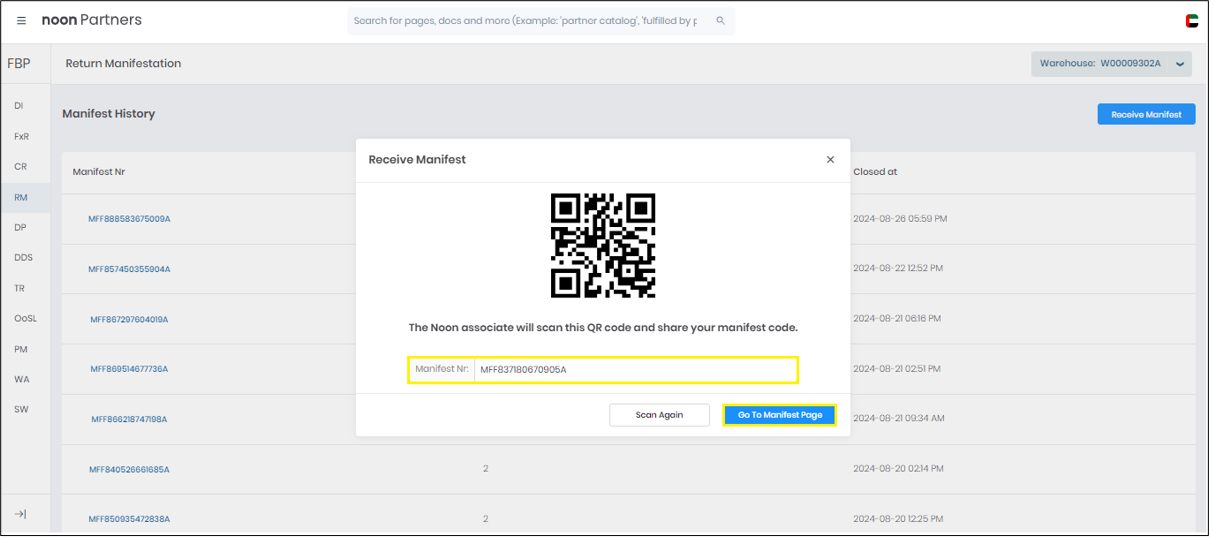Viewport: 1213px width, 540px height.
Task: Click the noon Partners logo
Action: click(x=91, y=20)
